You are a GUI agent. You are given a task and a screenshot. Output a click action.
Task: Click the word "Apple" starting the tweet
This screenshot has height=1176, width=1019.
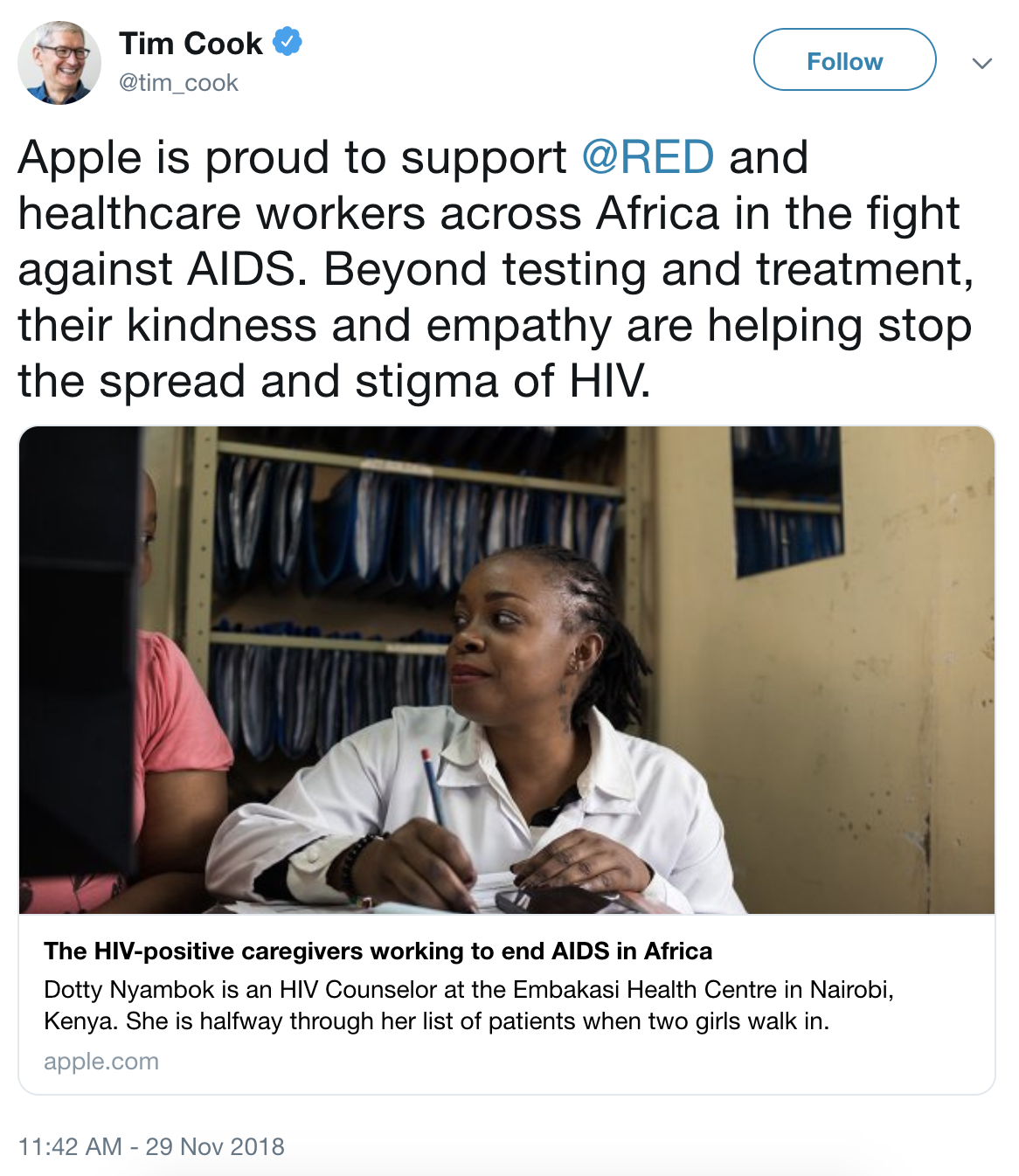coord(80,158)
